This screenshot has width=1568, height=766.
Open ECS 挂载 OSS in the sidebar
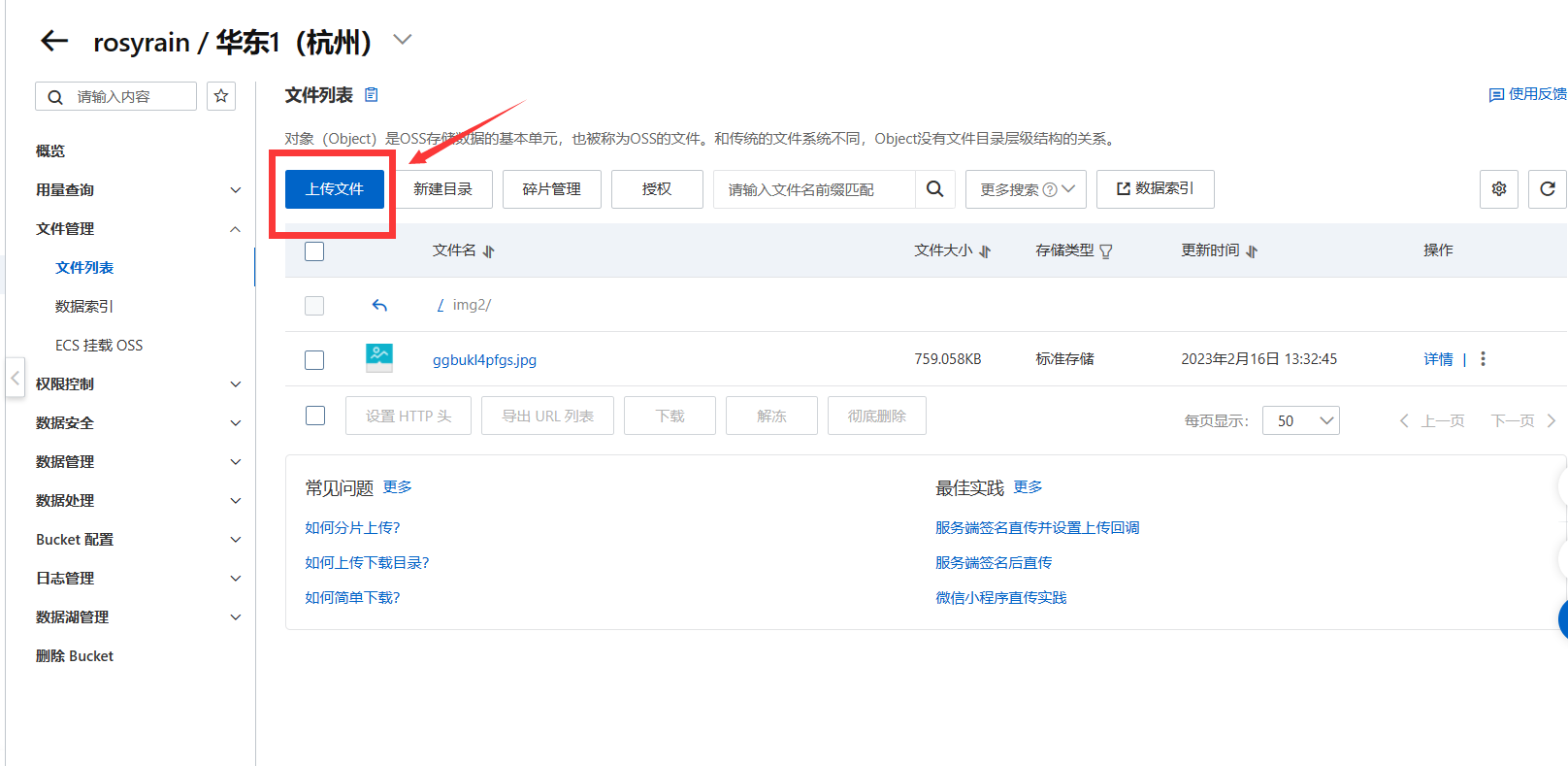coord(99,346)
